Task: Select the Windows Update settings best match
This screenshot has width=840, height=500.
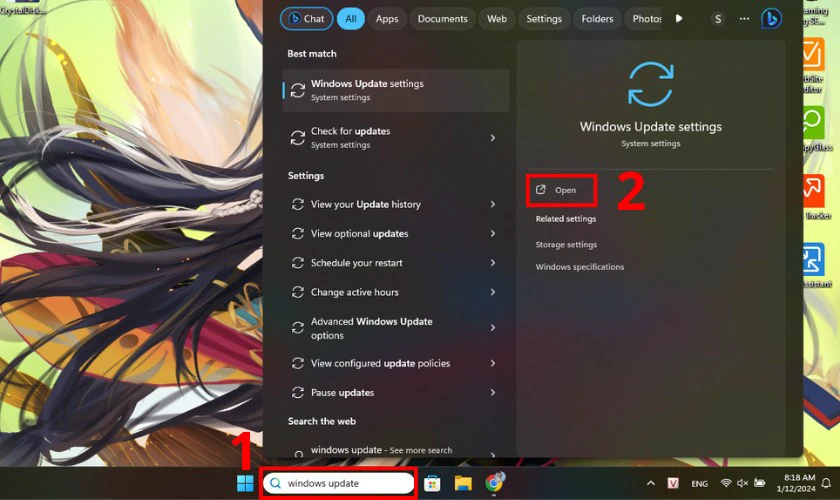Action: tap(395, 90)
